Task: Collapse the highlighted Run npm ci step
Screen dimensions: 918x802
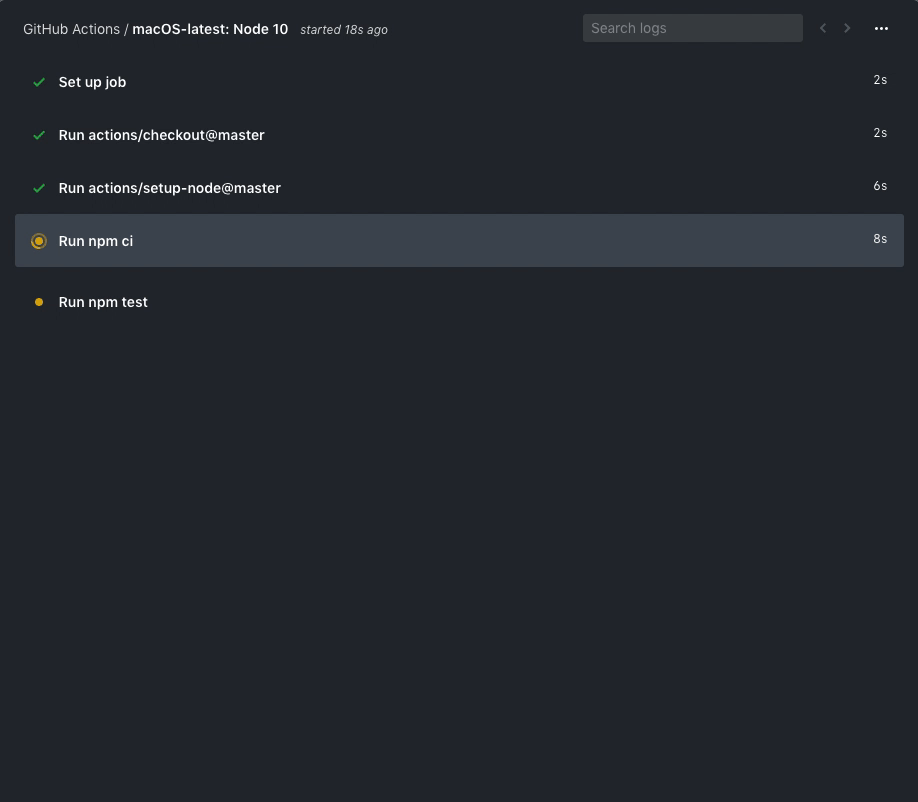Action: [x=96, y=241]
